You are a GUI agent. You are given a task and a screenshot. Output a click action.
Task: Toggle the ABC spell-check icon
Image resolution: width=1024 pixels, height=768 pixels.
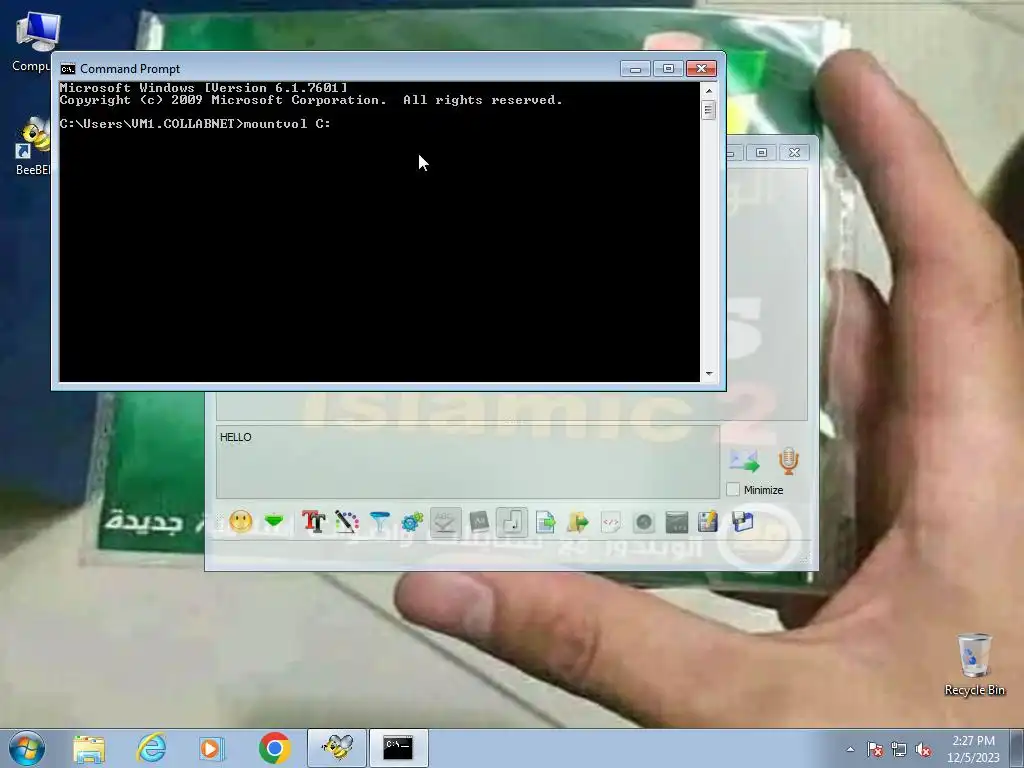(445, 521)
